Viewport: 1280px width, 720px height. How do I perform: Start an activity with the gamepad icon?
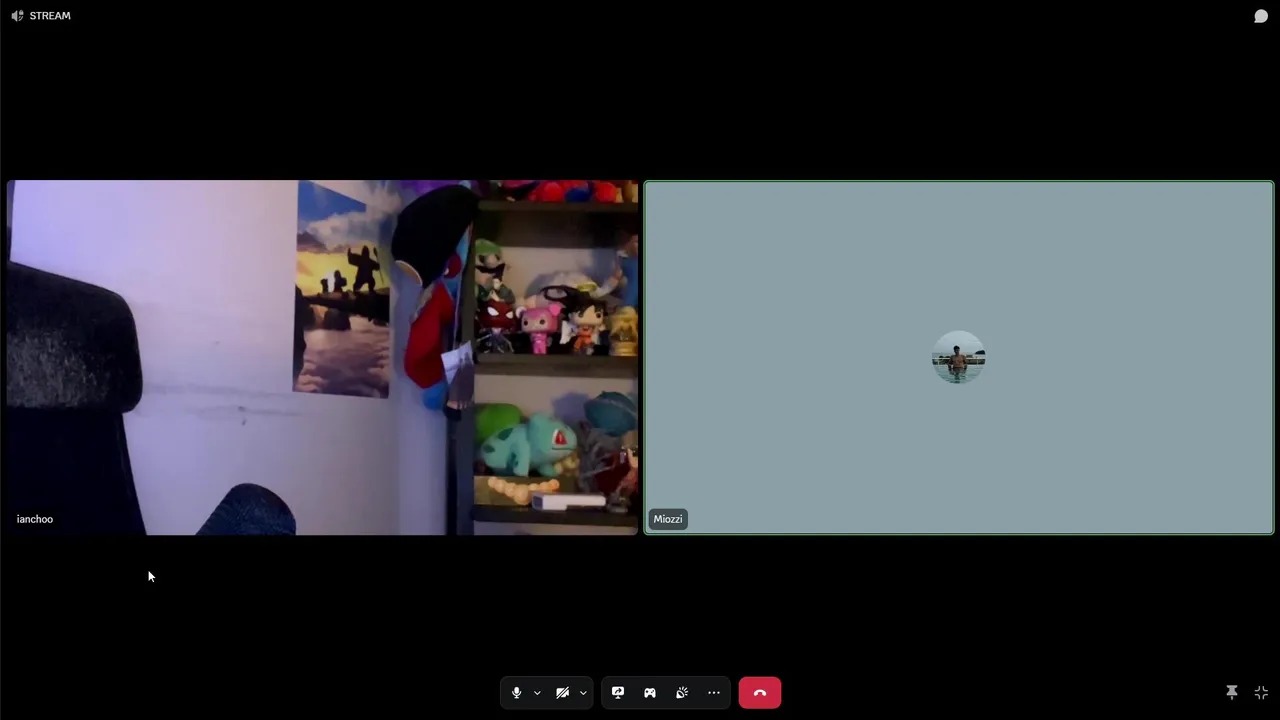(650, 693)
